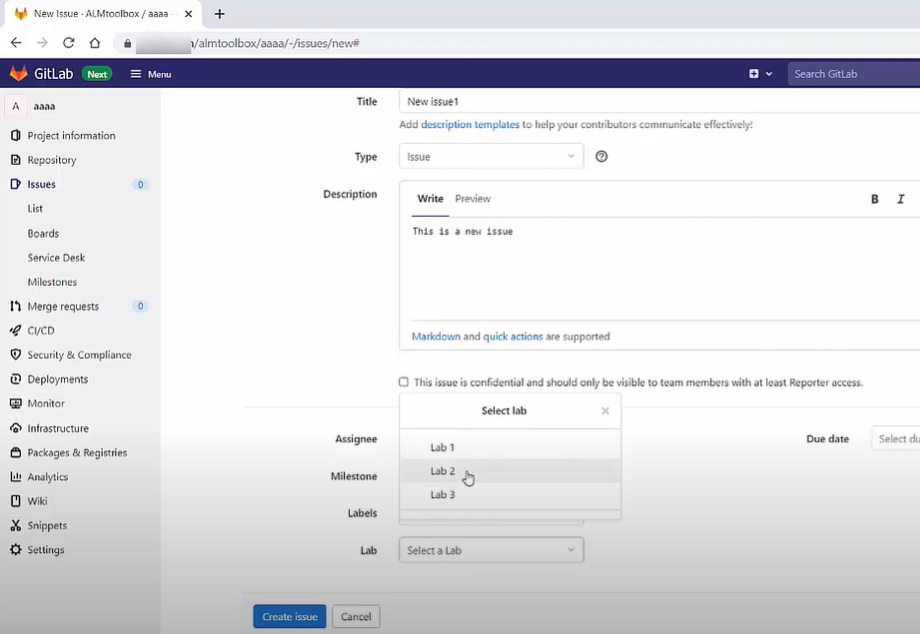Open CI/CD from the sidebar icon
The height and width of the screenshot is (634, 920).
pos(14,330)
